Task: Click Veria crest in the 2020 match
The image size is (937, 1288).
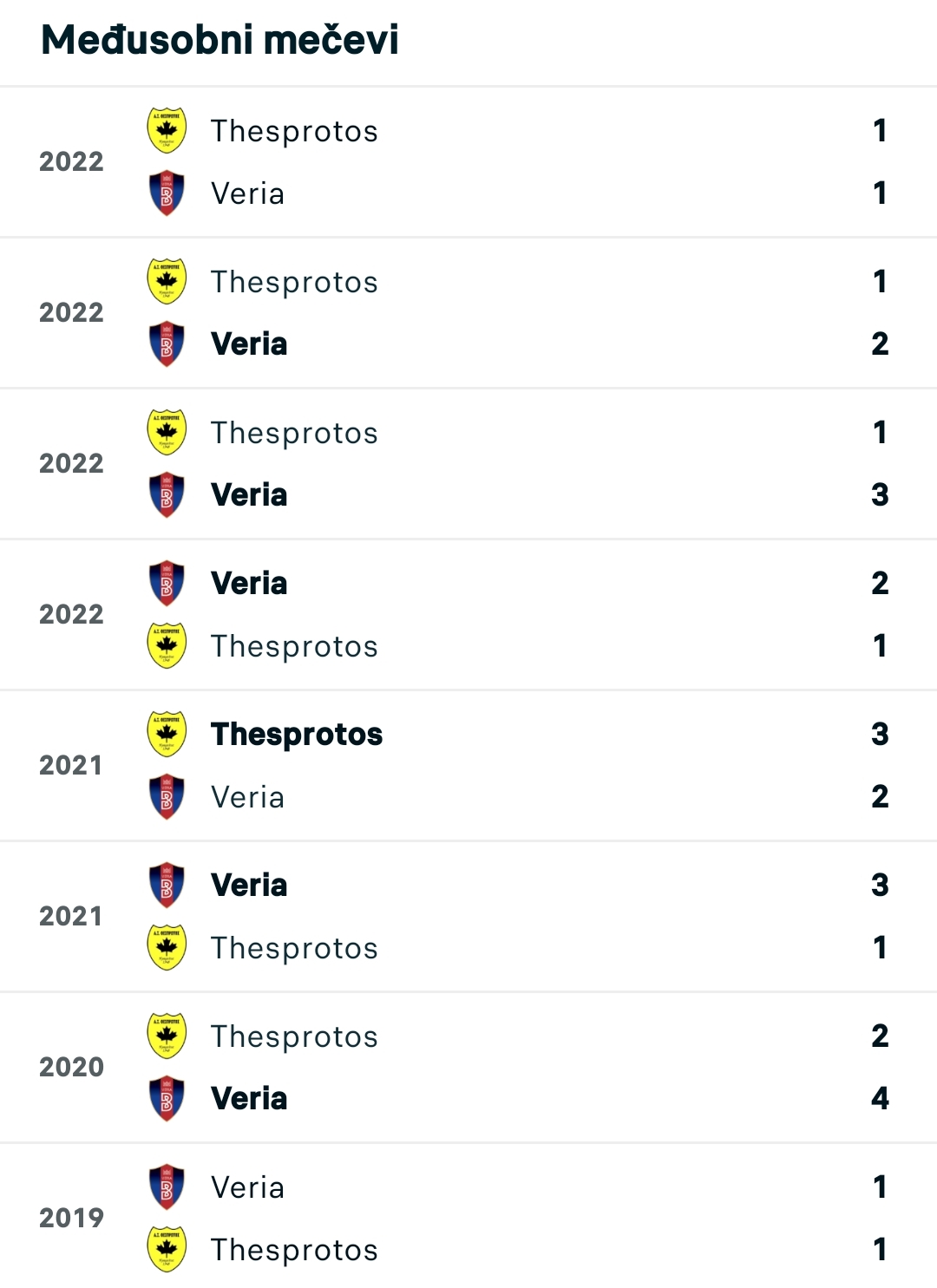Action: pyautogui.click(x=167, y=1099)
